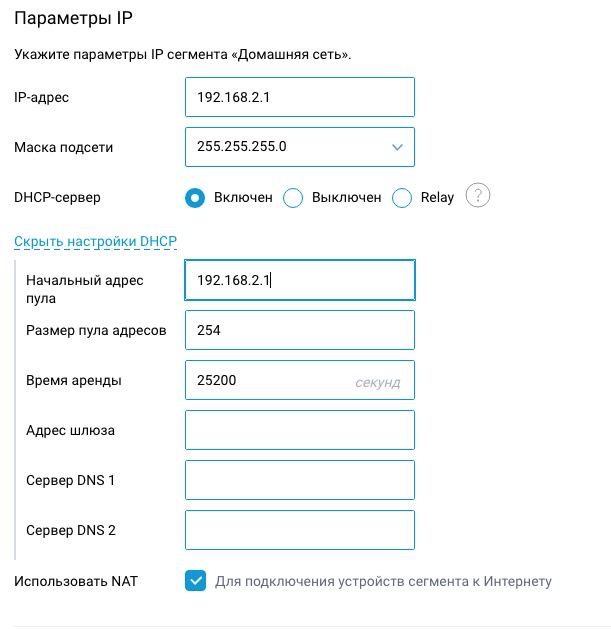Focus the "Сервер DNS 1" input

coord(300,480)
